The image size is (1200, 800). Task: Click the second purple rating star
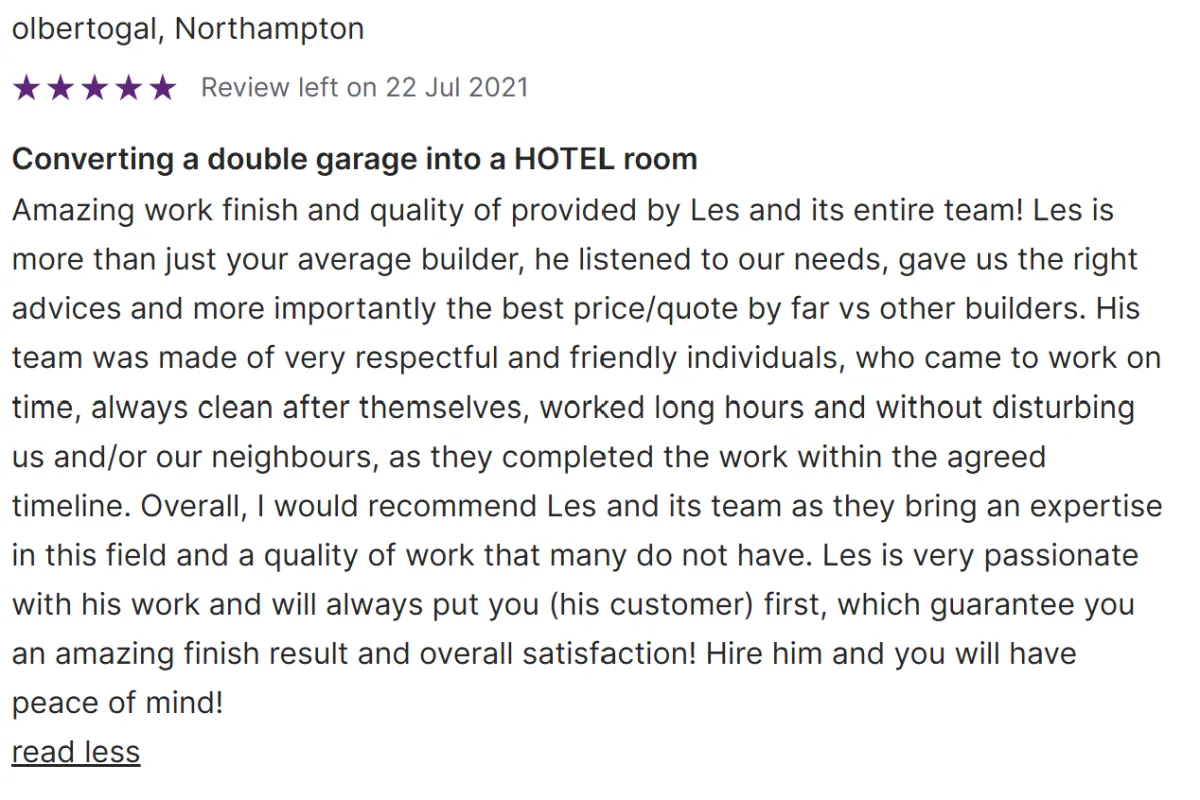pyautogui.click(x=60, y=88)
